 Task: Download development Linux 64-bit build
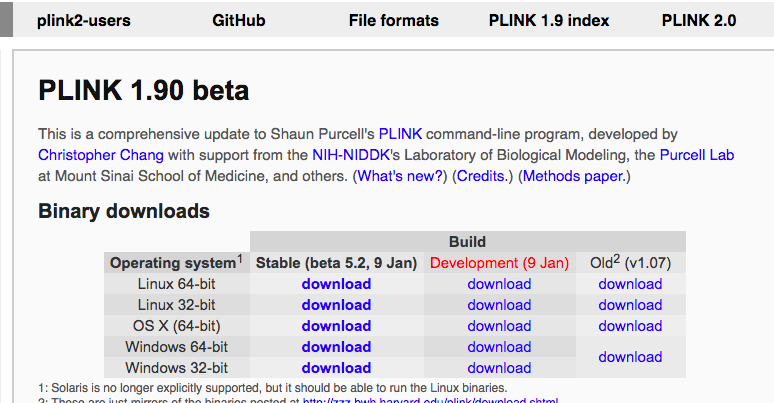click(499, 284)
